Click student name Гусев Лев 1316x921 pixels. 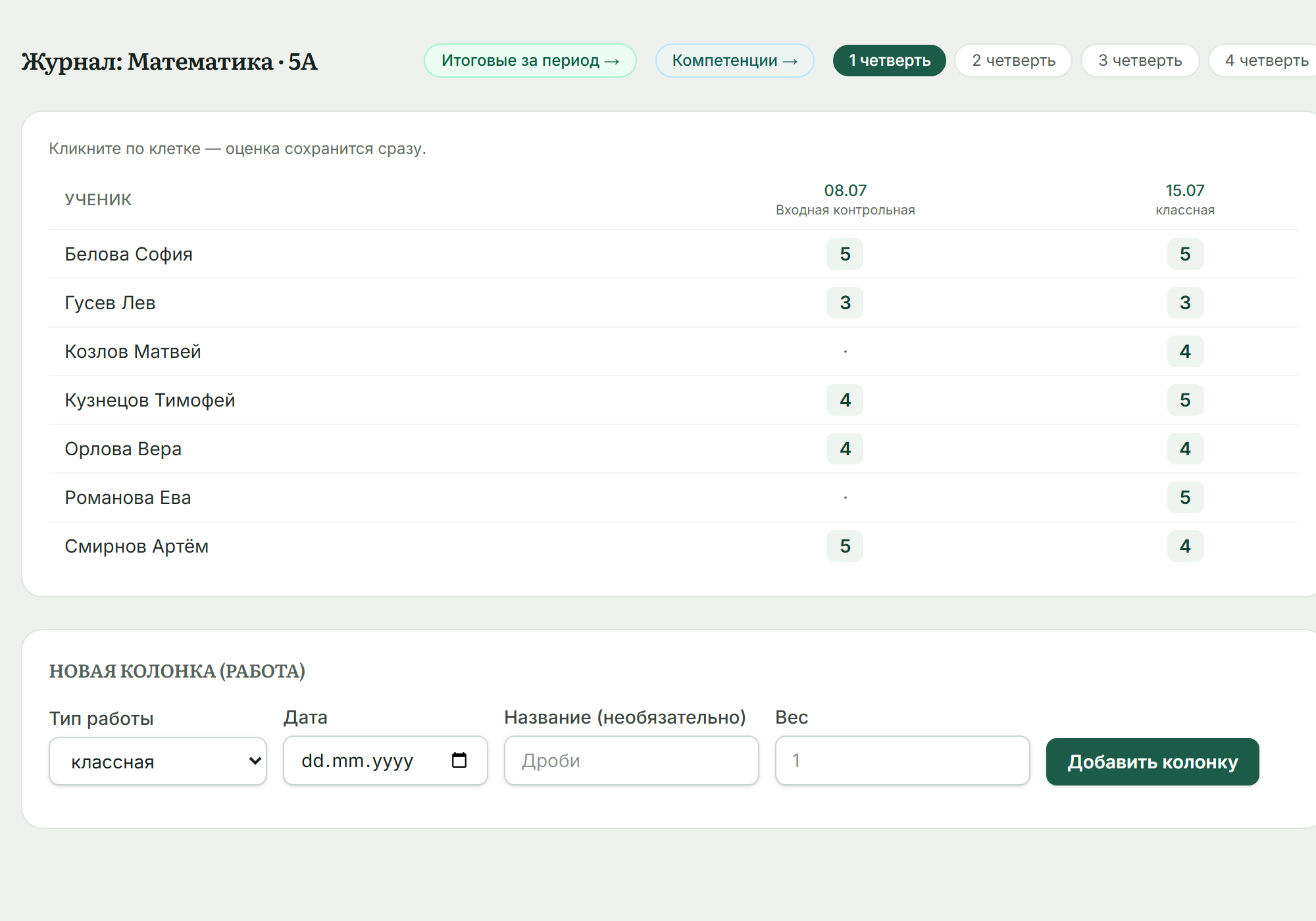click(110, 303)
